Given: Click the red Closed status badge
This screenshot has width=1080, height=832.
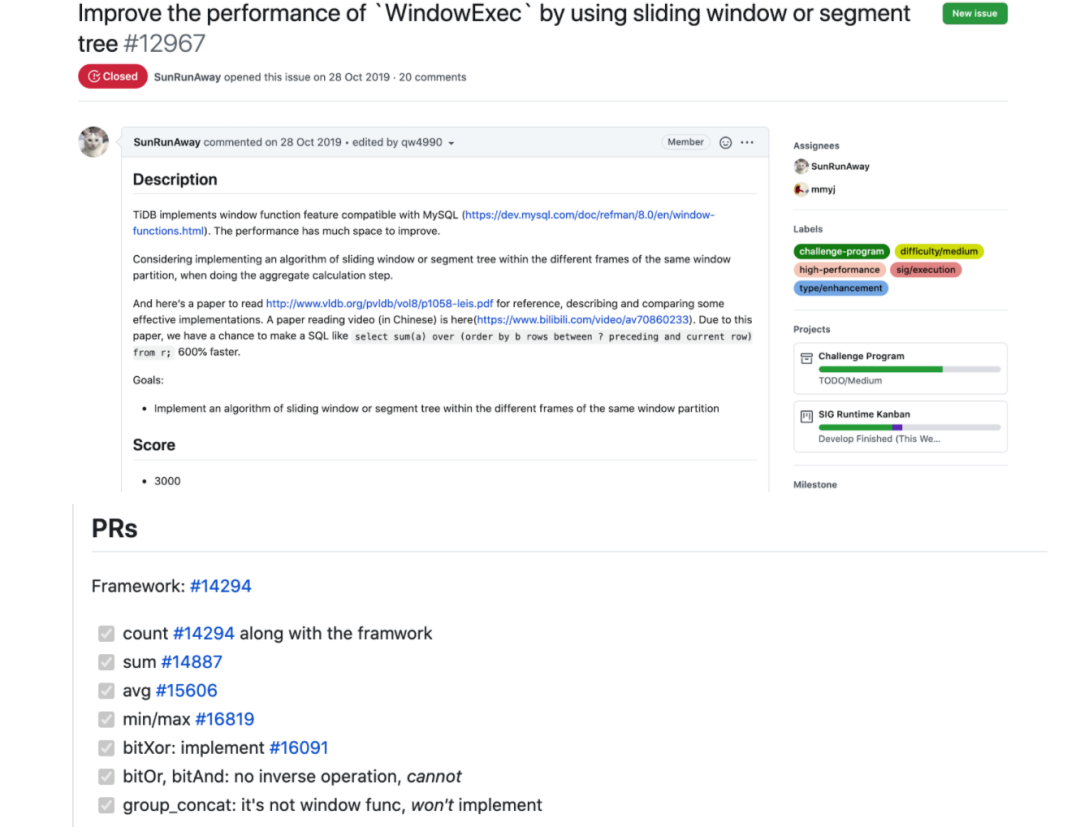Looking at the screenshot, I should (x=113, y=77).
